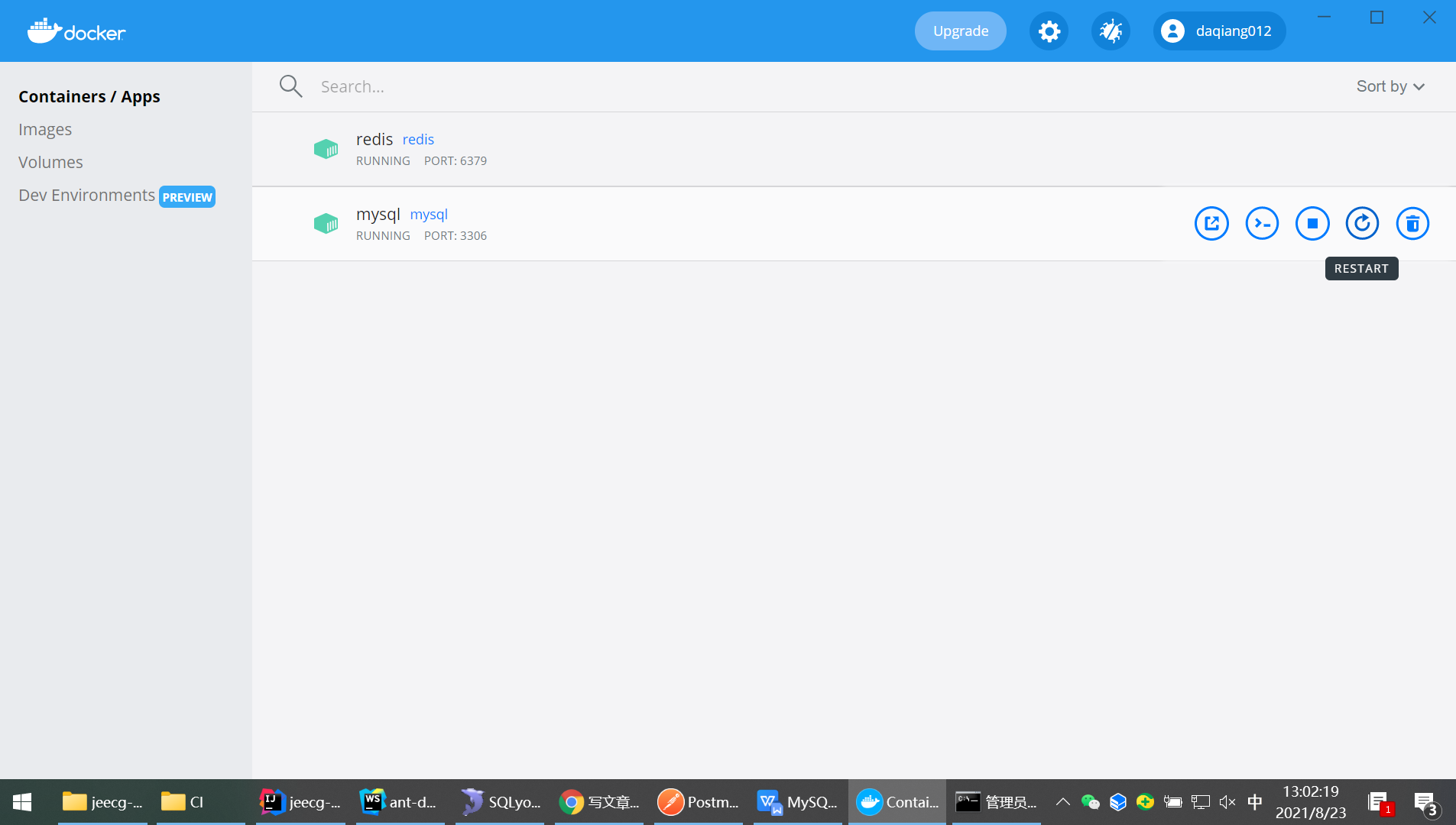1456x825 pixels.
Task: Stop the mysql container
Action: coord(1312,224)
